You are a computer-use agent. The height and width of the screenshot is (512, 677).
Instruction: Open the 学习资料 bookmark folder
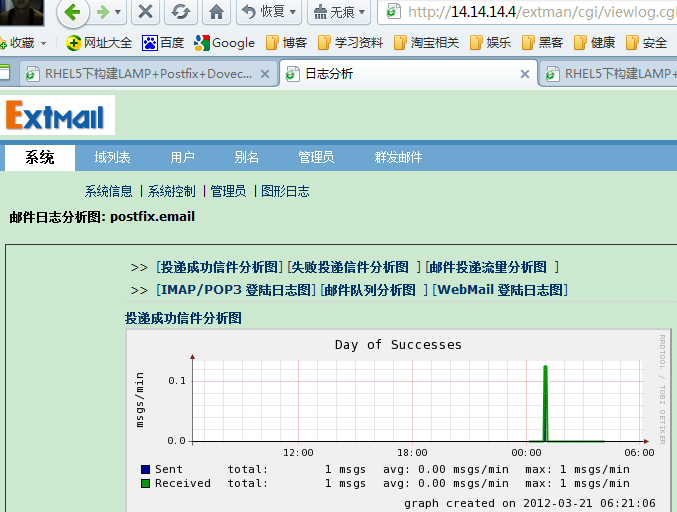350,43
